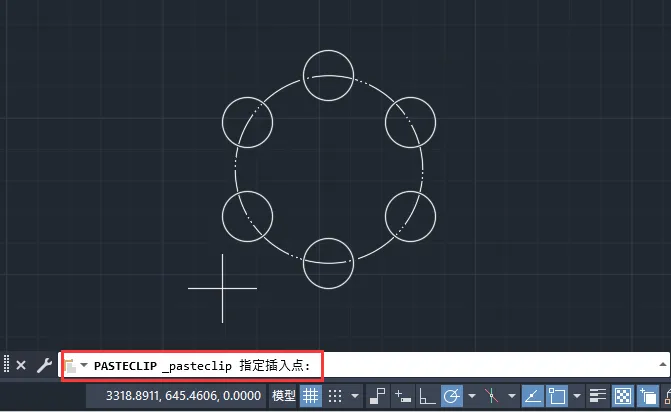This screenshot has height=412, width=671.
Task: Toggle selection cycling icon
Action: tap(647, 396)
